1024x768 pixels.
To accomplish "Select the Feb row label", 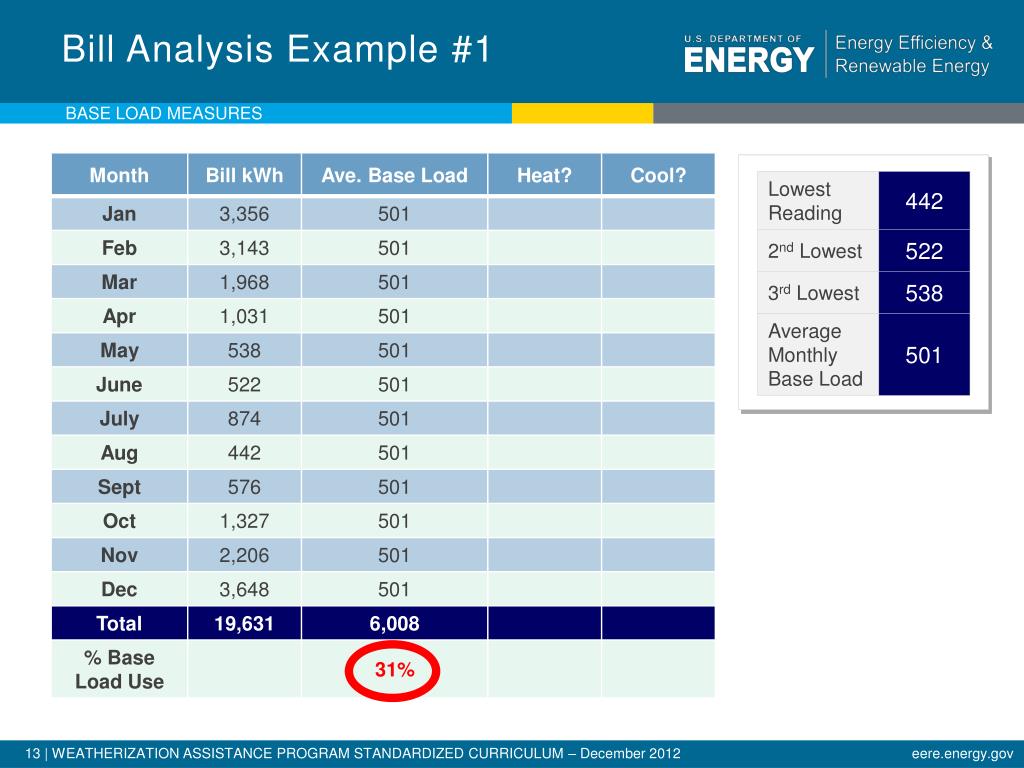I will click(119, 248).
